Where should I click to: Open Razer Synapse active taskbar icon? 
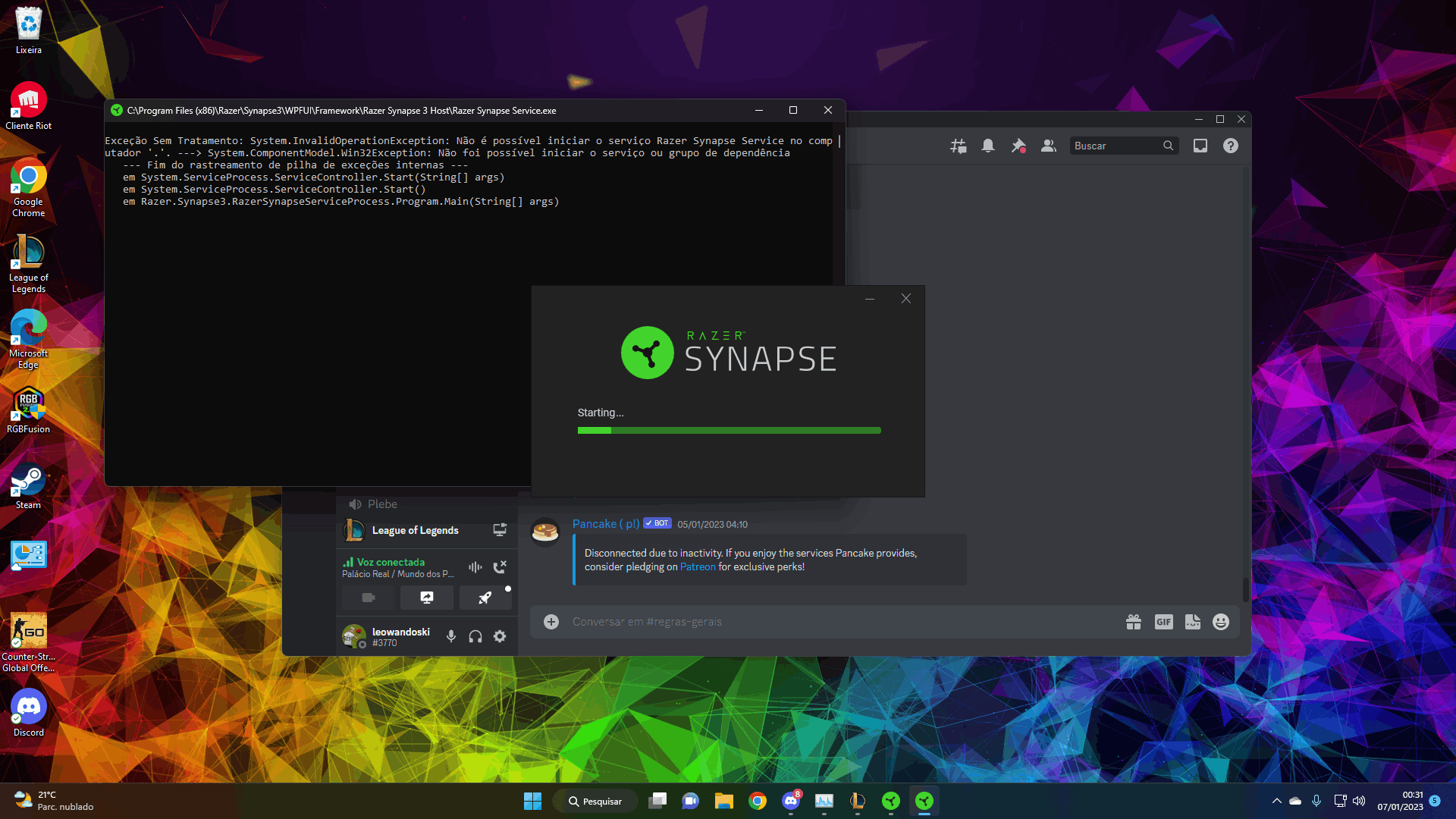click(x=924, y=801)
